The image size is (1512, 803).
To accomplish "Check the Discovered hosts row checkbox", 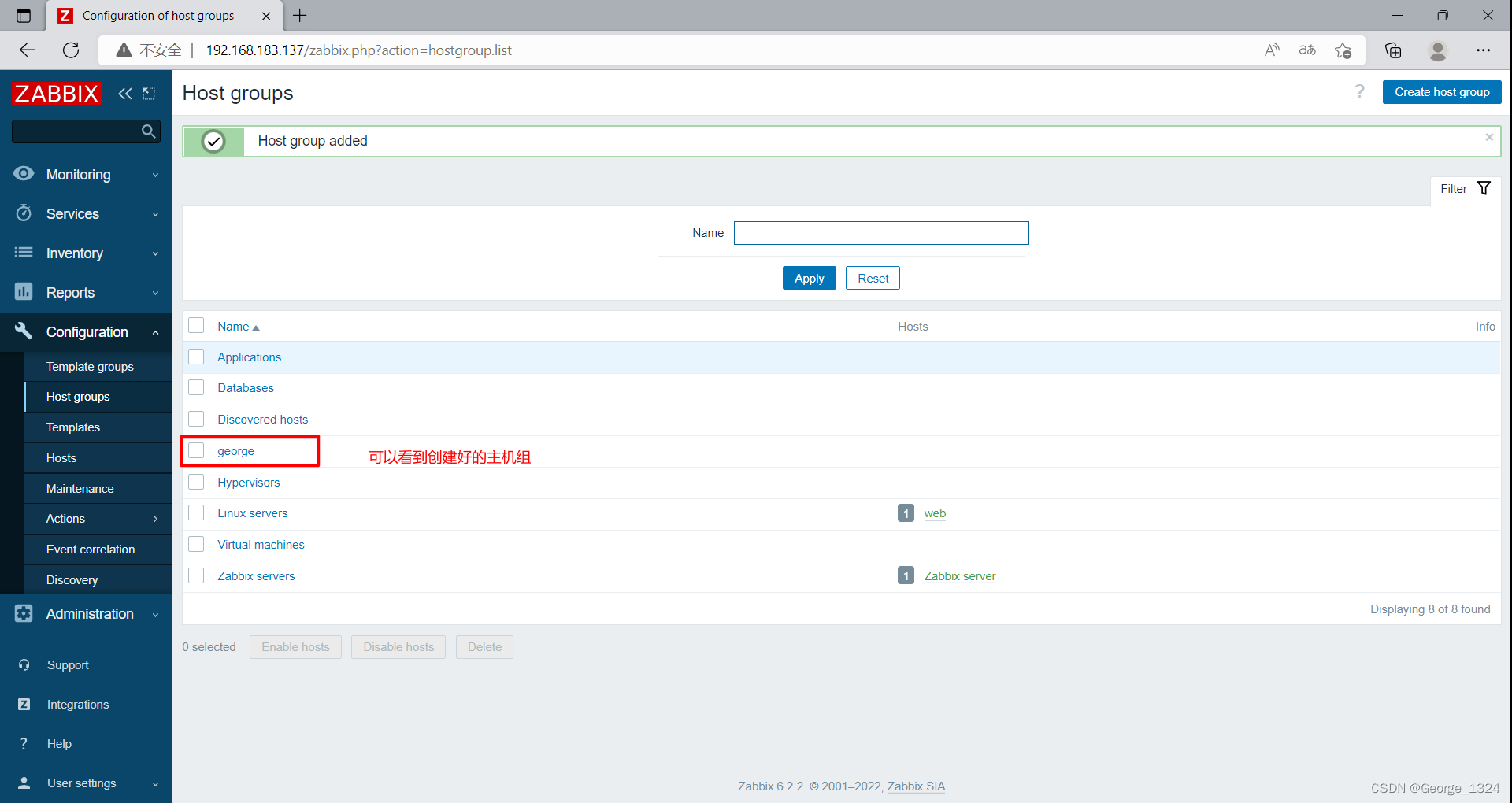I will (x=196, y=419).
